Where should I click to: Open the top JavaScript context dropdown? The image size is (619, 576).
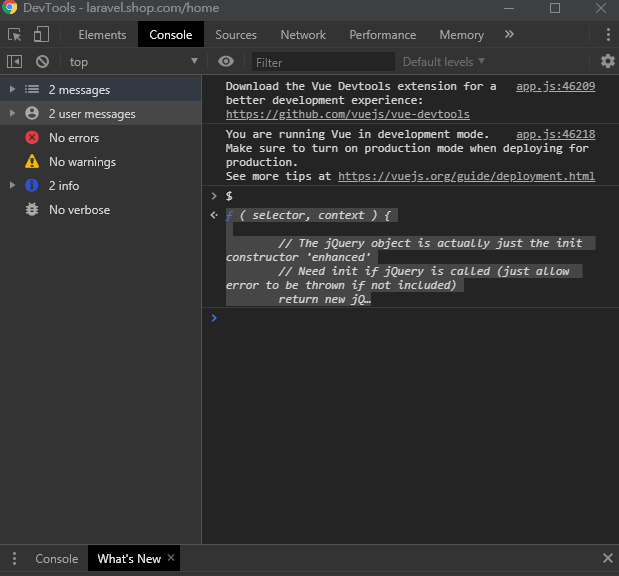click(133, 62)
